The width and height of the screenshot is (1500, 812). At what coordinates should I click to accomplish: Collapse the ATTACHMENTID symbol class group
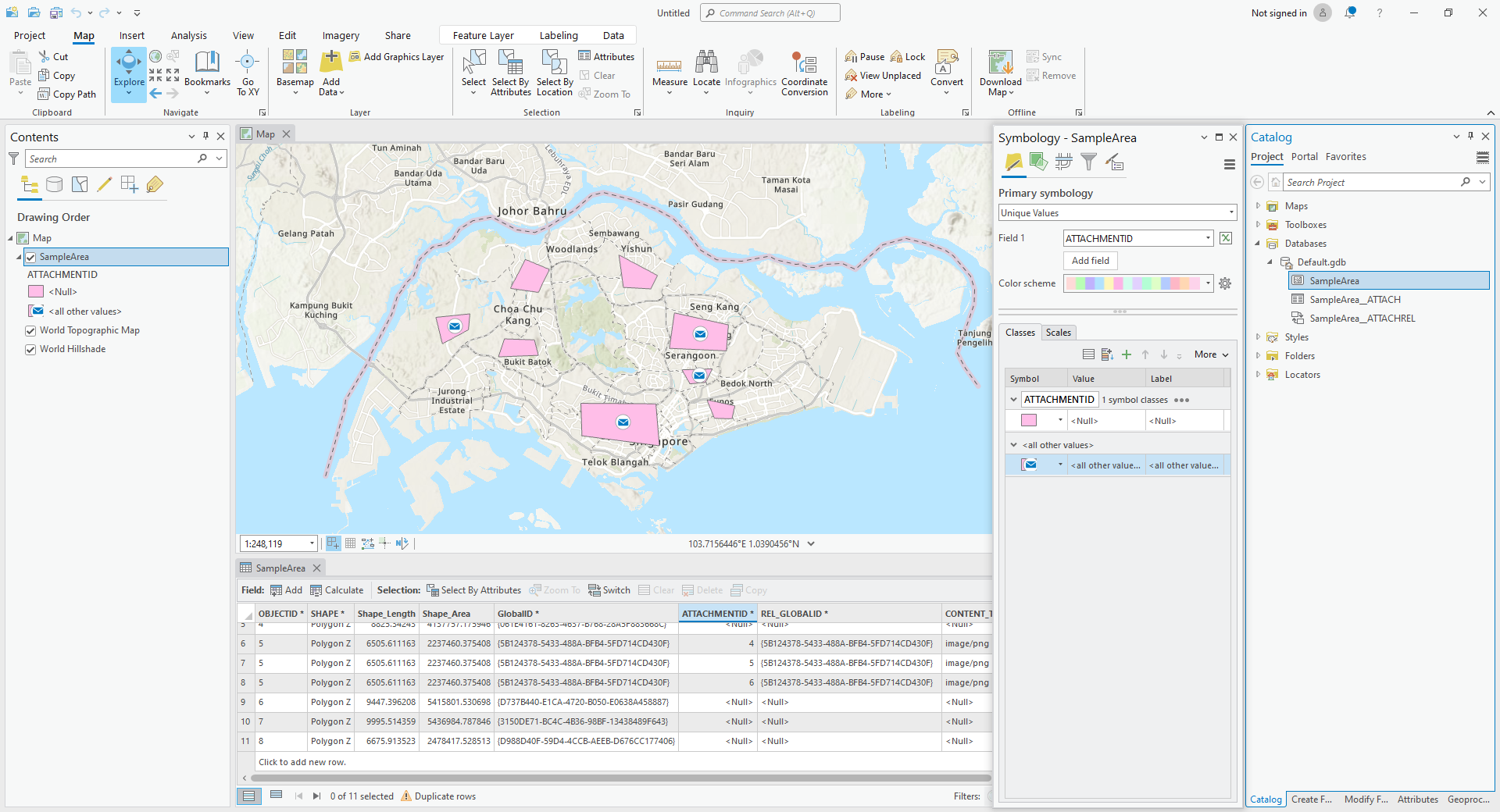(1013, 399)
